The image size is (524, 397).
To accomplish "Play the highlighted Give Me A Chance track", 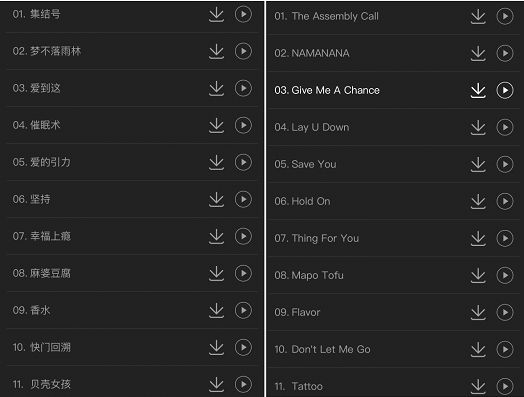I will [x=505, y=90].
